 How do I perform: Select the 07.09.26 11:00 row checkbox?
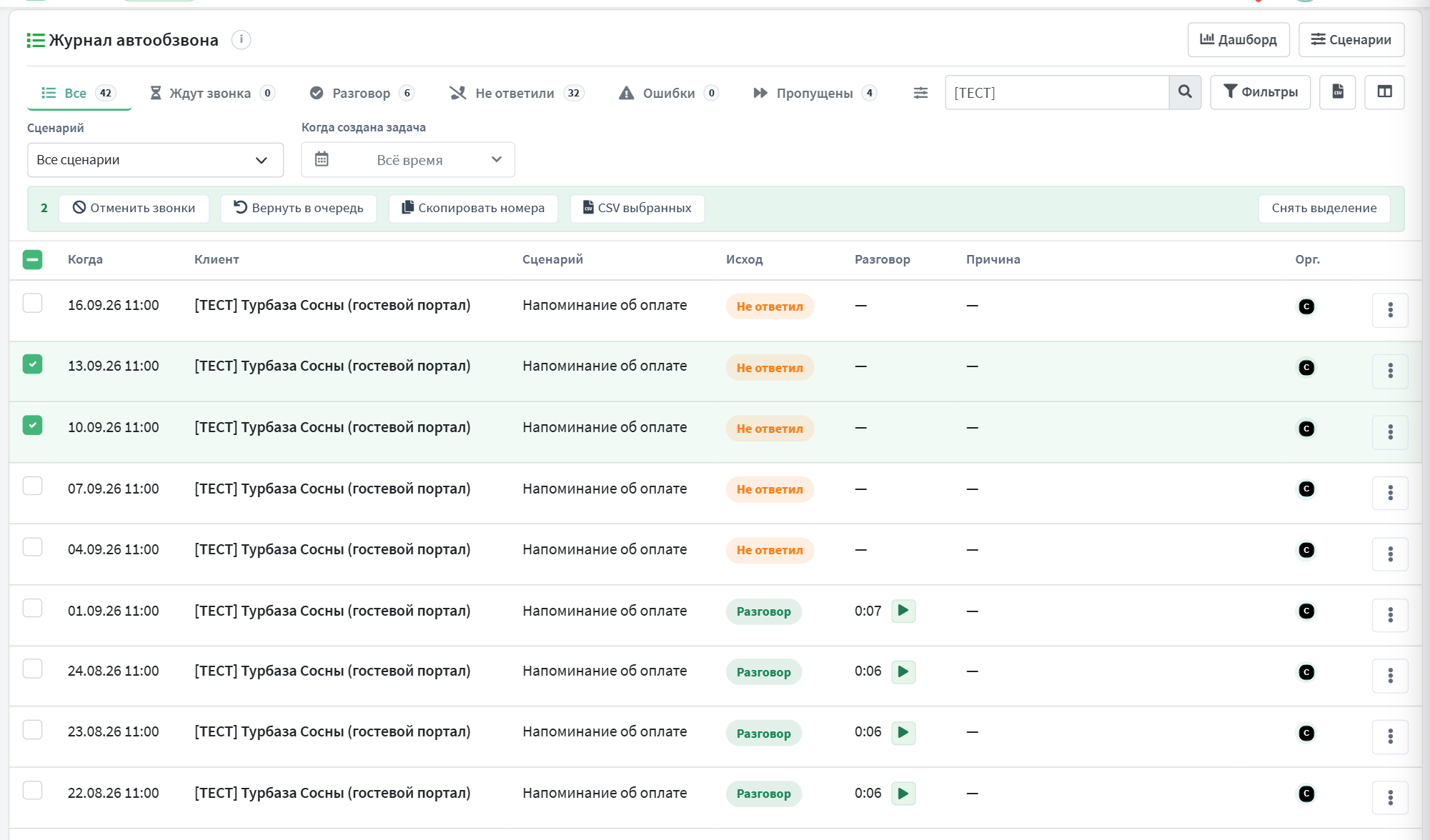32,486
